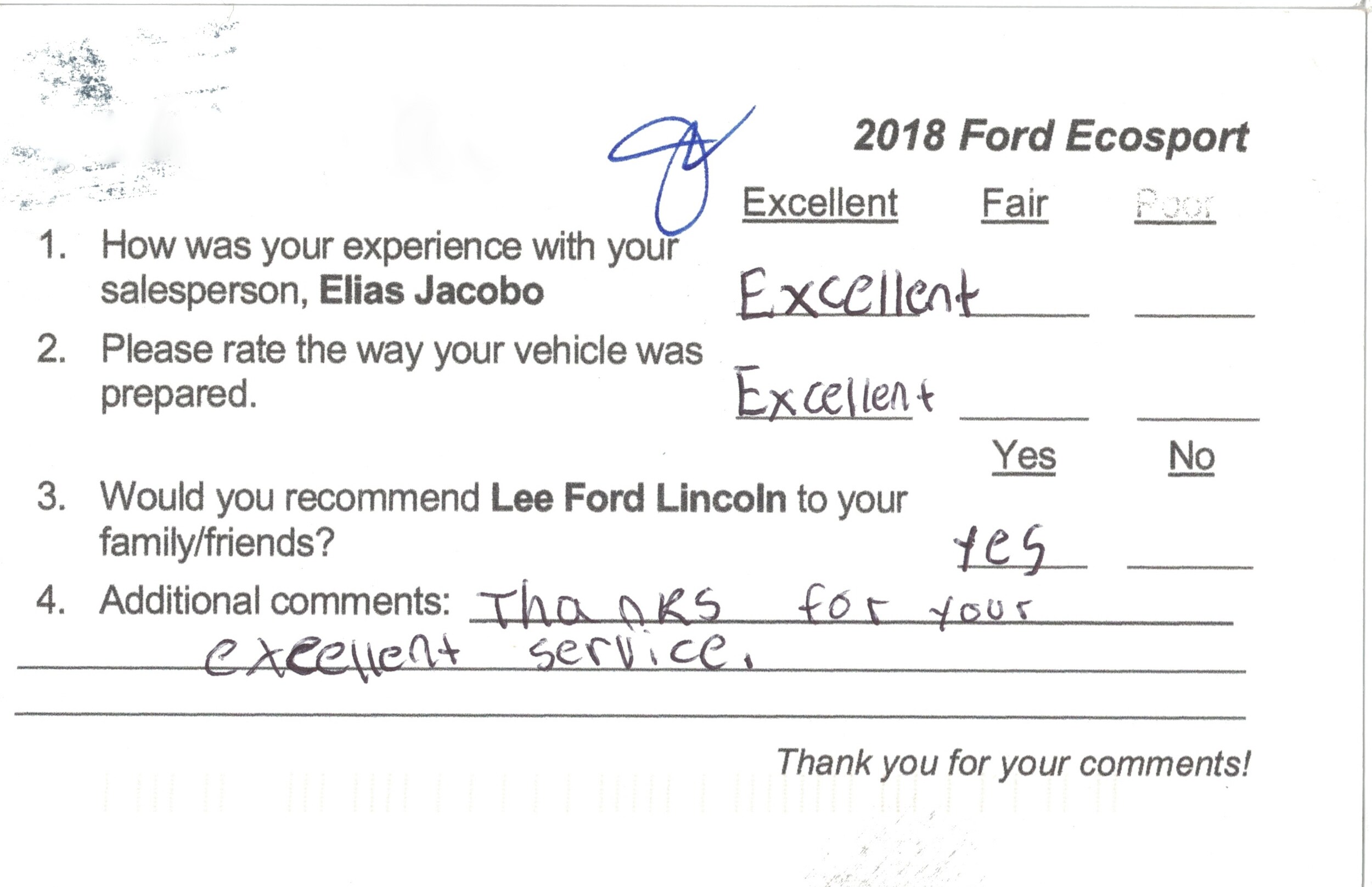Click 'Thank you for your comments!' text
Image resolution: width=1372 pixels, height=887 pixels.
[1014, 764]
